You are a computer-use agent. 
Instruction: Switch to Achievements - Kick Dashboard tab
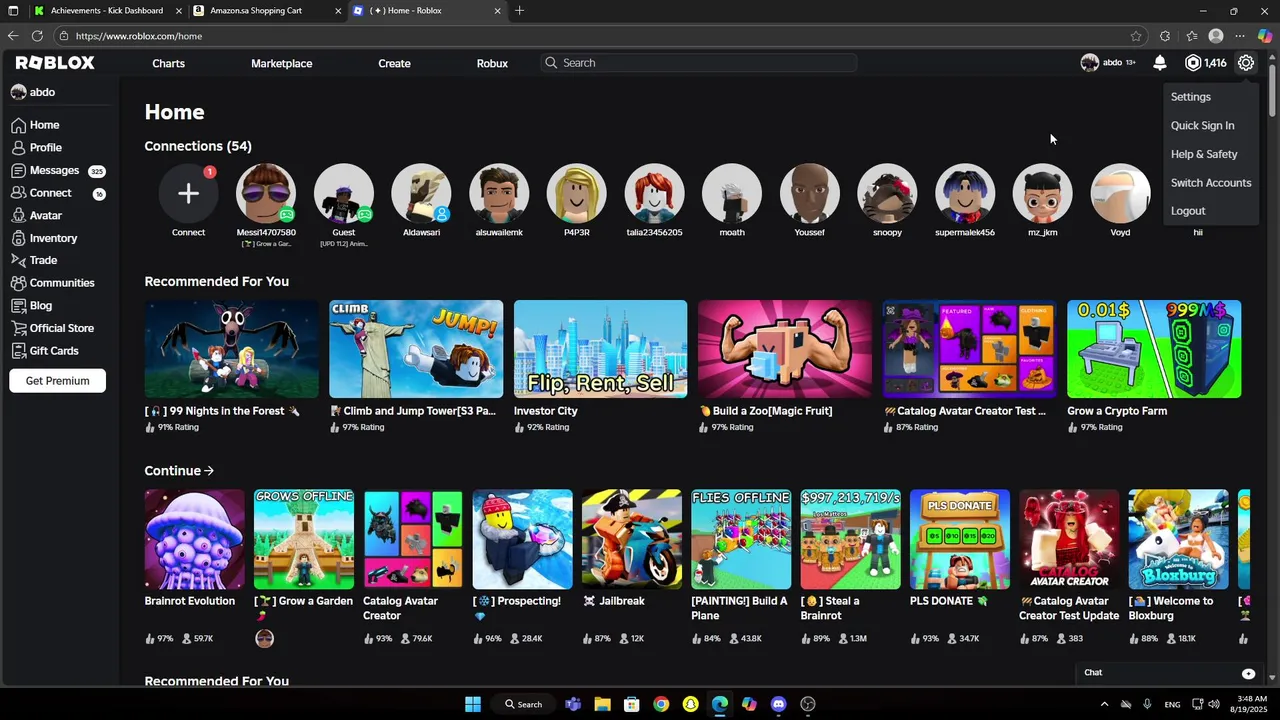[107, 11]
